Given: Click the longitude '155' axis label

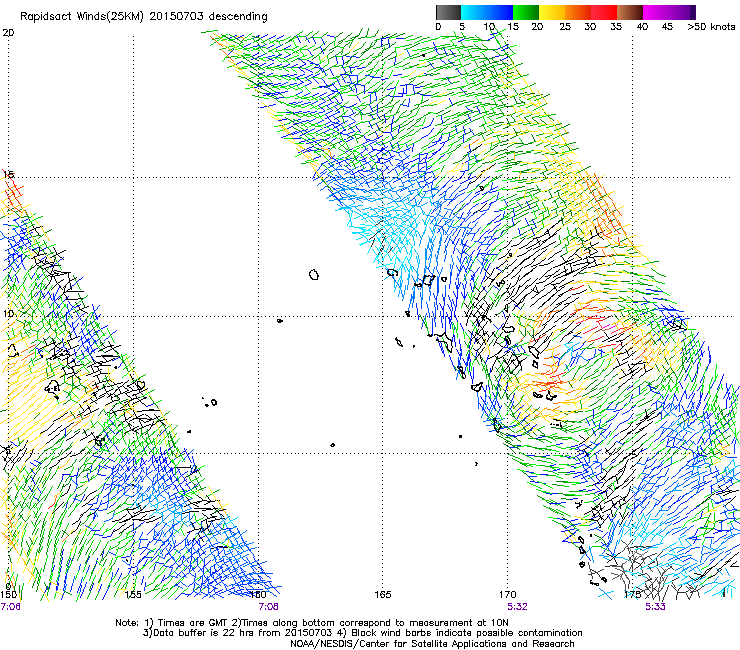Looking at the screenshot, I should pyautogui.click(x=133, y=594).
